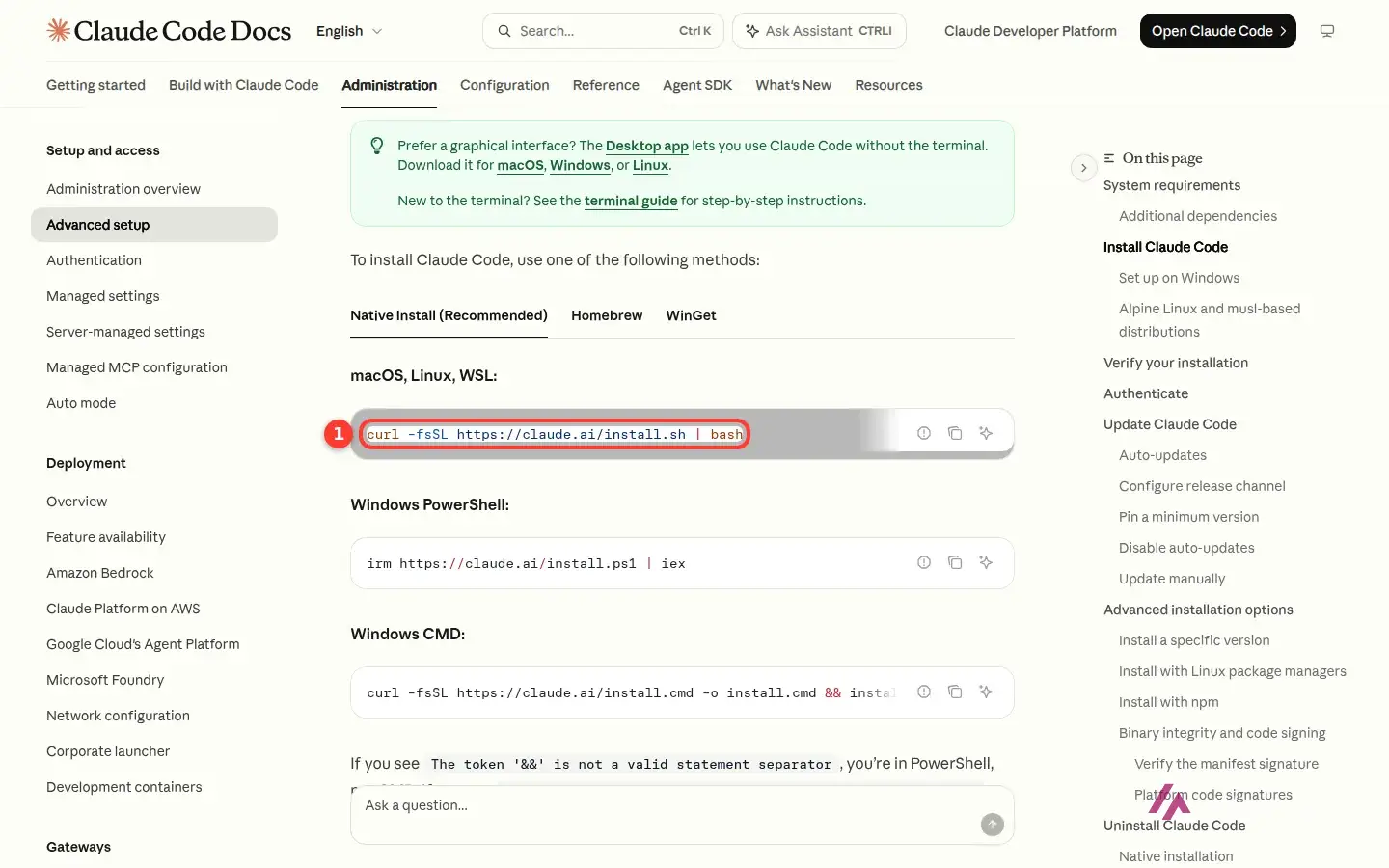1389x868 pixels.
Task: Jump to Binary integrity and code signing
Action: pos(1222,733)
